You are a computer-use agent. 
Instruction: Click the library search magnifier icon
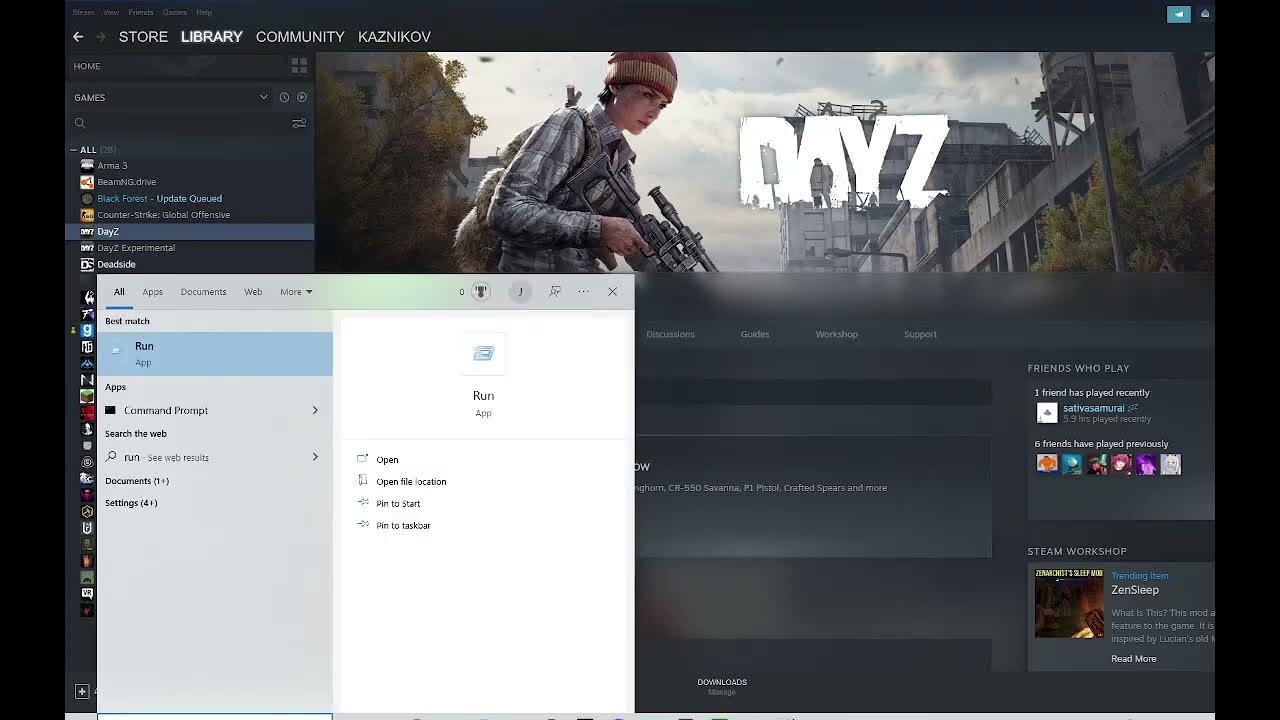(x=80, y=123)
